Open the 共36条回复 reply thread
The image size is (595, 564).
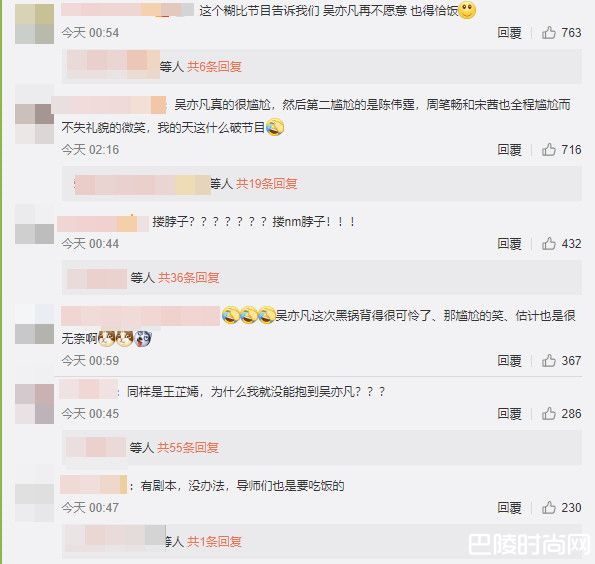tap(189, 278)
